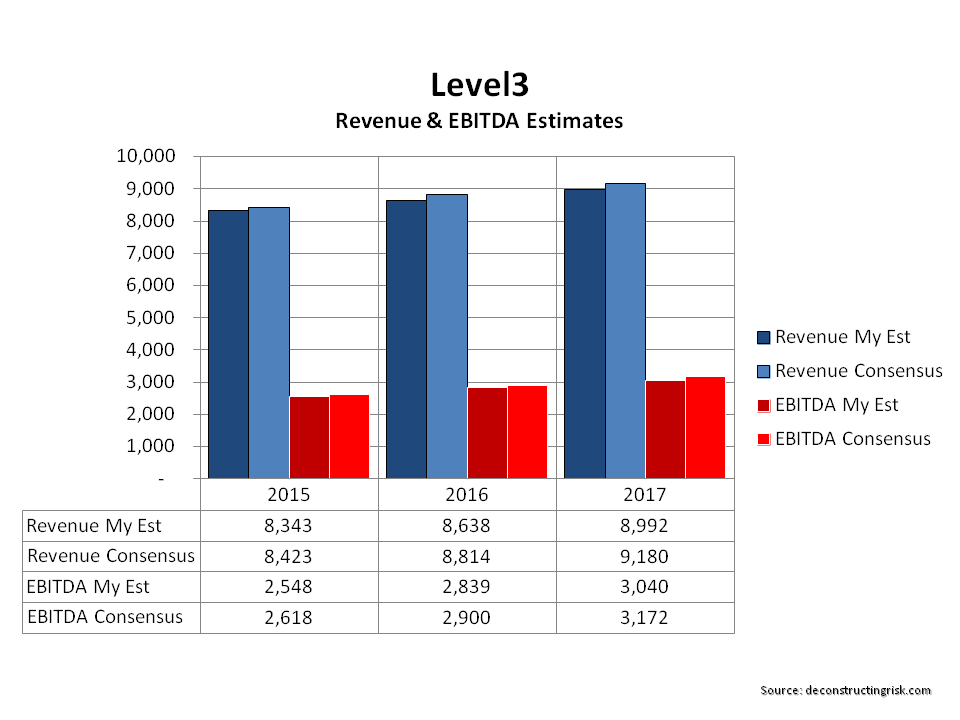Select the 2017 EBITDA Consensus bar
The height and width of the screenshot is (720, 960).
(705, 427)
